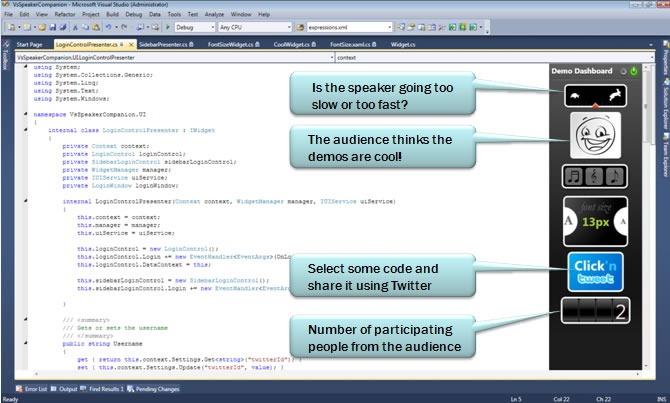This screenshot has height=403, width=670.
Task: Click the Click'n tweet button
Action: [595, 272]
